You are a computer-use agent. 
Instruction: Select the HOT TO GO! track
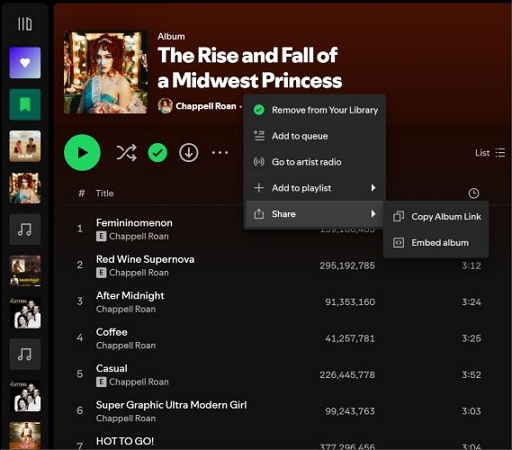pyautogui.click(x=125, y=441)
